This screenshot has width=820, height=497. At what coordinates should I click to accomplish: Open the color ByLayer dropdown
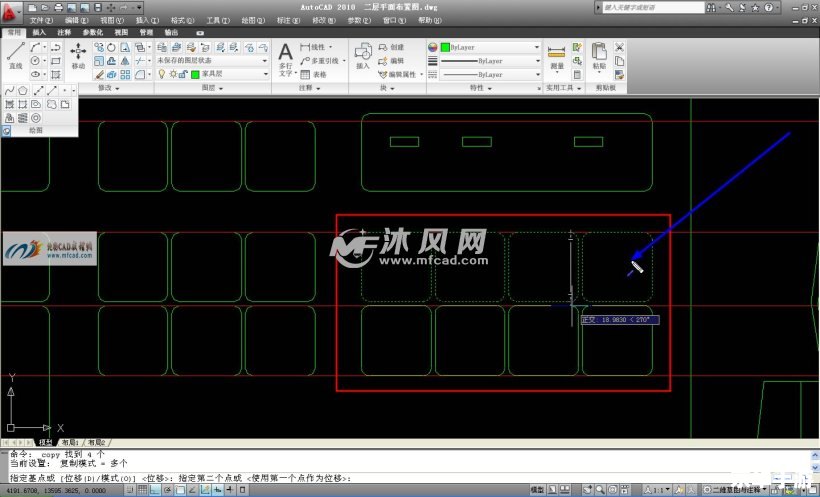pos(491,47)
